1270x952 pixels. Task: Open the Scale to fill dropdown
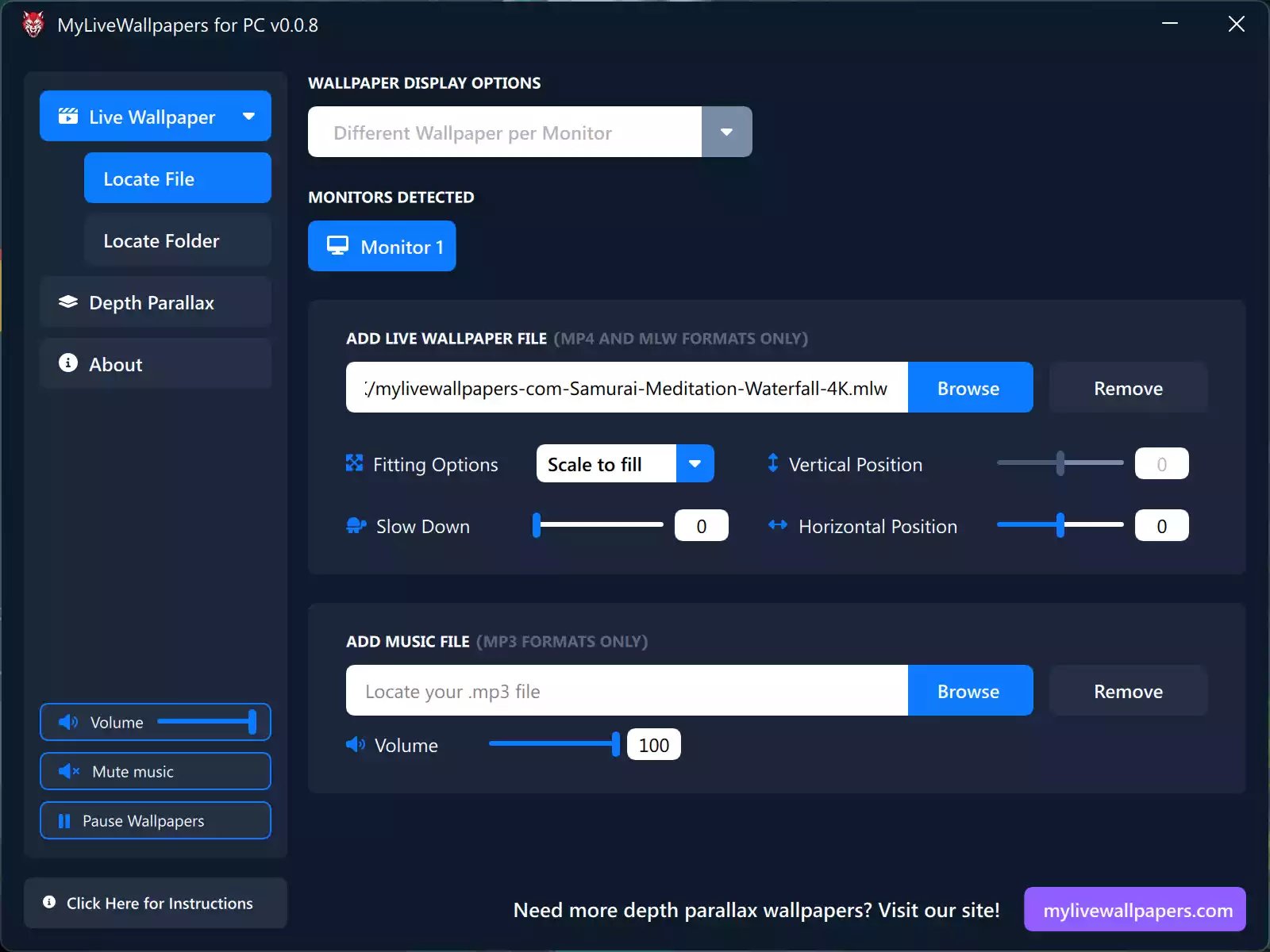coord(695,464)
